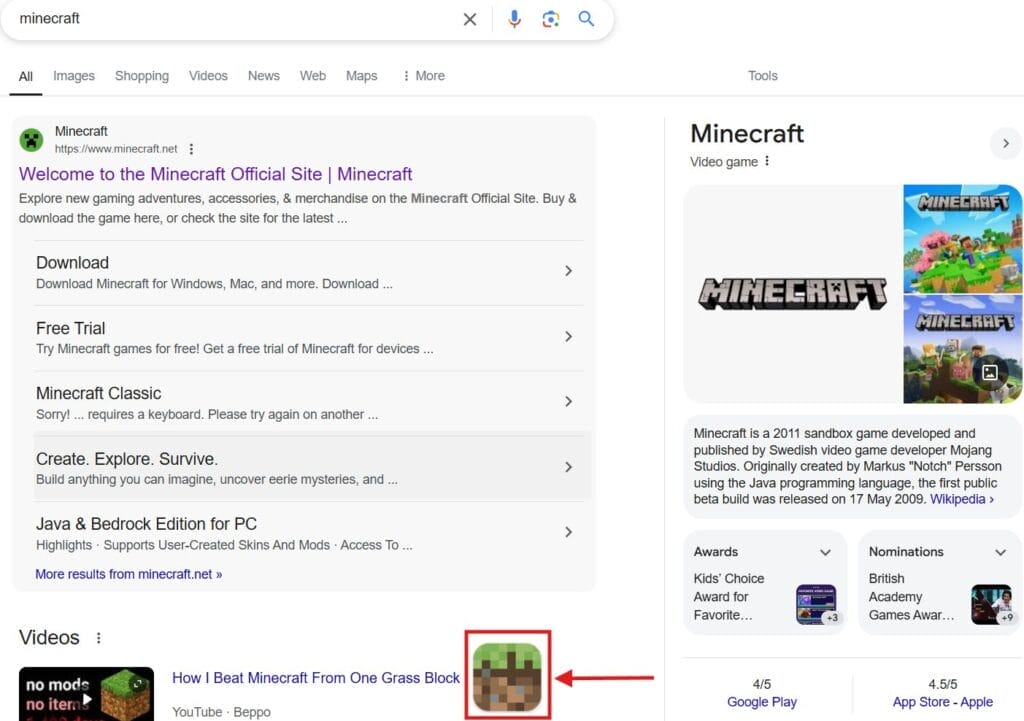Image resolution: width=1024 pixels, height=721 pixels.
Task: Open Google Lens image search
Action: tap(550, 18)
